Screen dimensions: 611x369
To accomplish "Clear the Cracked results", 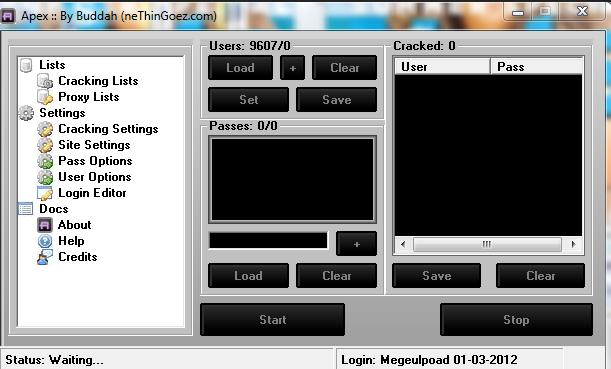I will [540, 276].
